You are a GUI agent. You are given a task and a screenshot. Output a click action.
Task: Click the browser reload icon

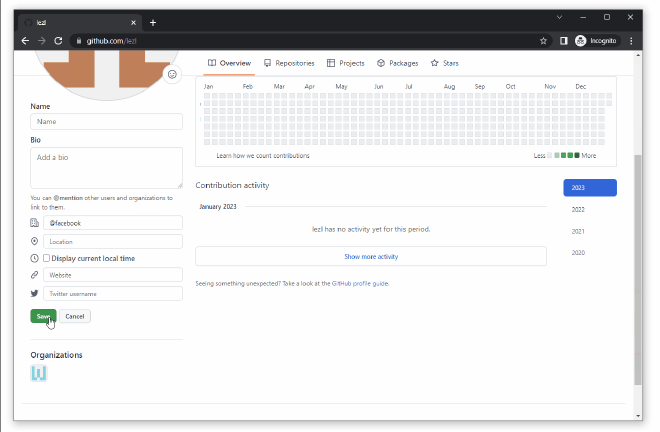click(x=58, y=41)
